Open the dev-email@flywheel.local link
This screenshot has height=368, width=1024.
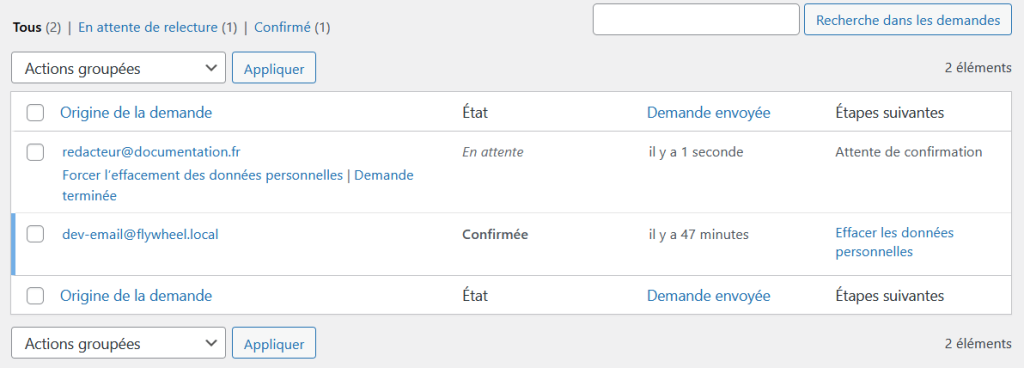point(140,234)
